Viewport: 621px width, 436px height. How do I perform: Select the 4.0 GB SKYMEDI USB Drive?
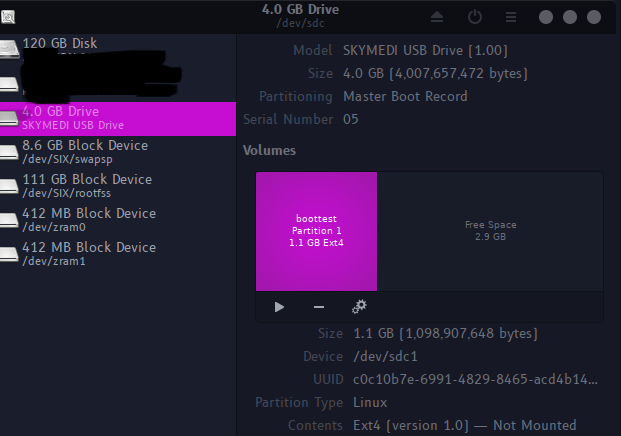point(118,119)
